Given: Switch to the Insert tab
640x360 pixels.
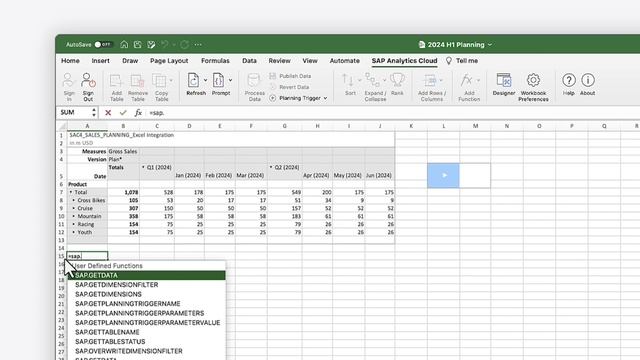Looking at the screenshot, I should pos(100,60).
